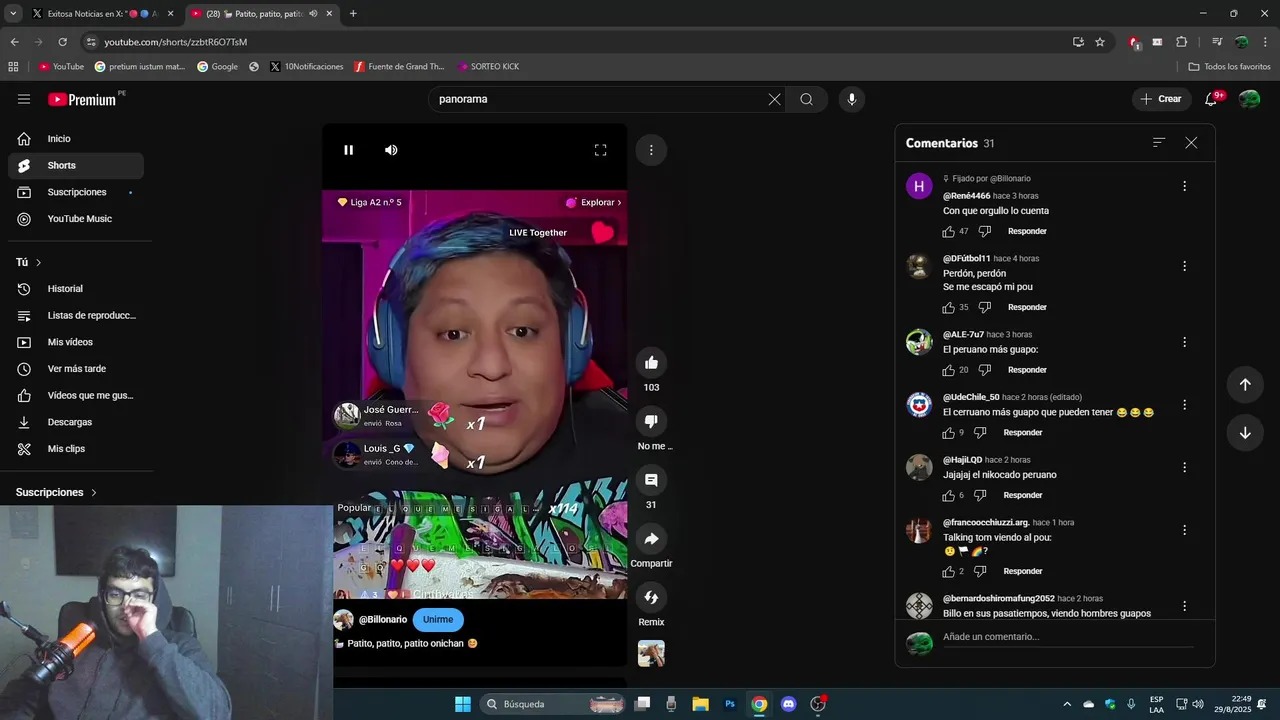Open Descargas in the sidebar

76,422
